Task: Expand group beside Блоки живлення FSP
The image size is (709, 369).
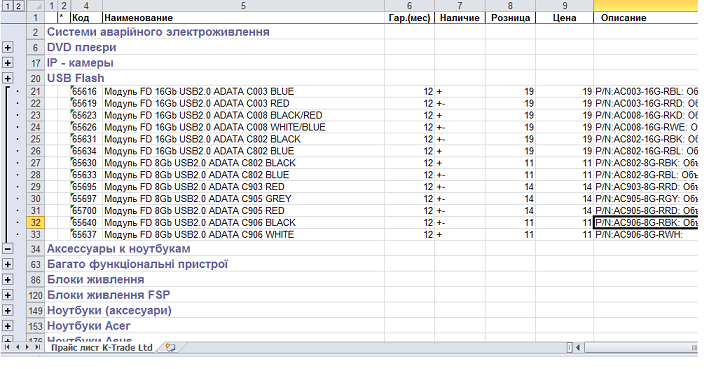Action: pos(8,295)
